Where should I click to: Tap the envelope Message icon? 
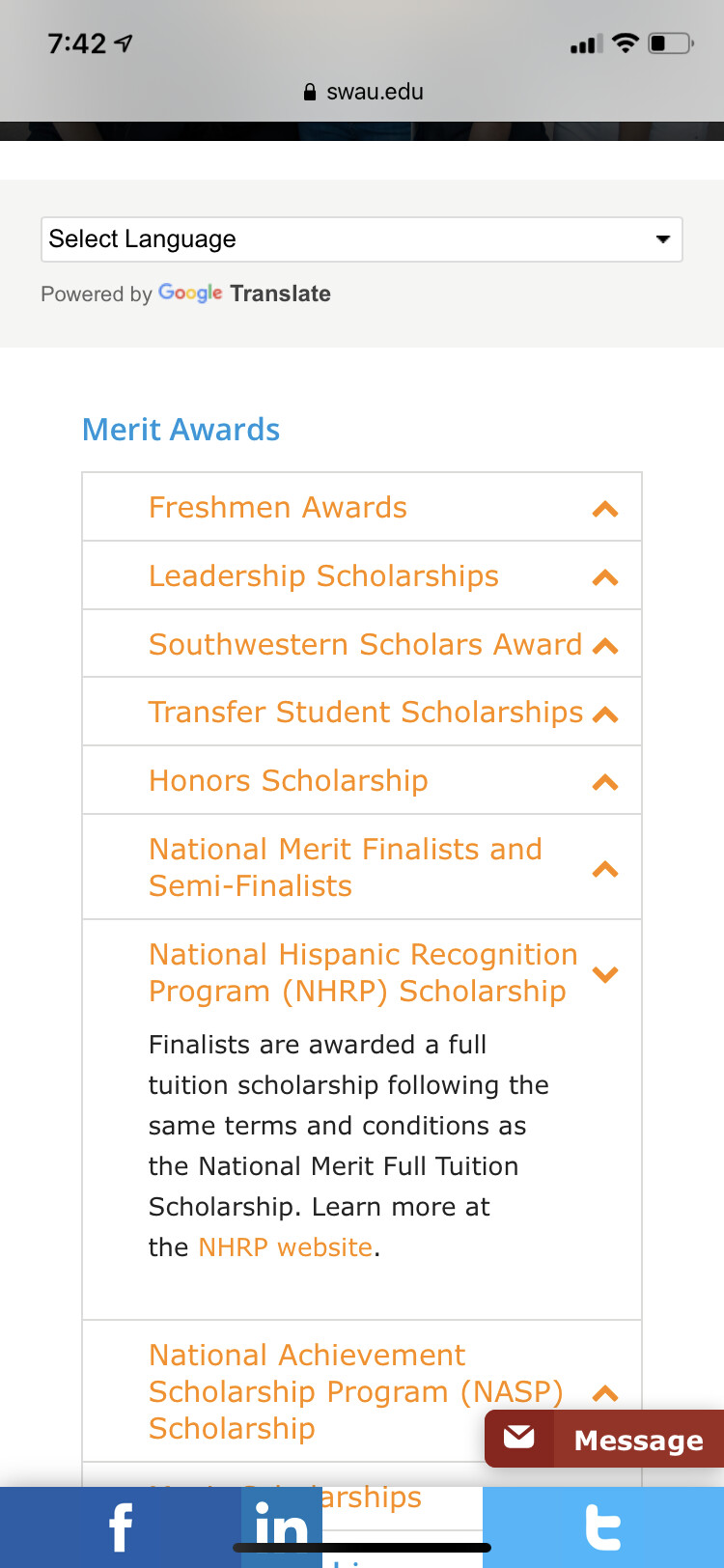(x=519, y=1438)
